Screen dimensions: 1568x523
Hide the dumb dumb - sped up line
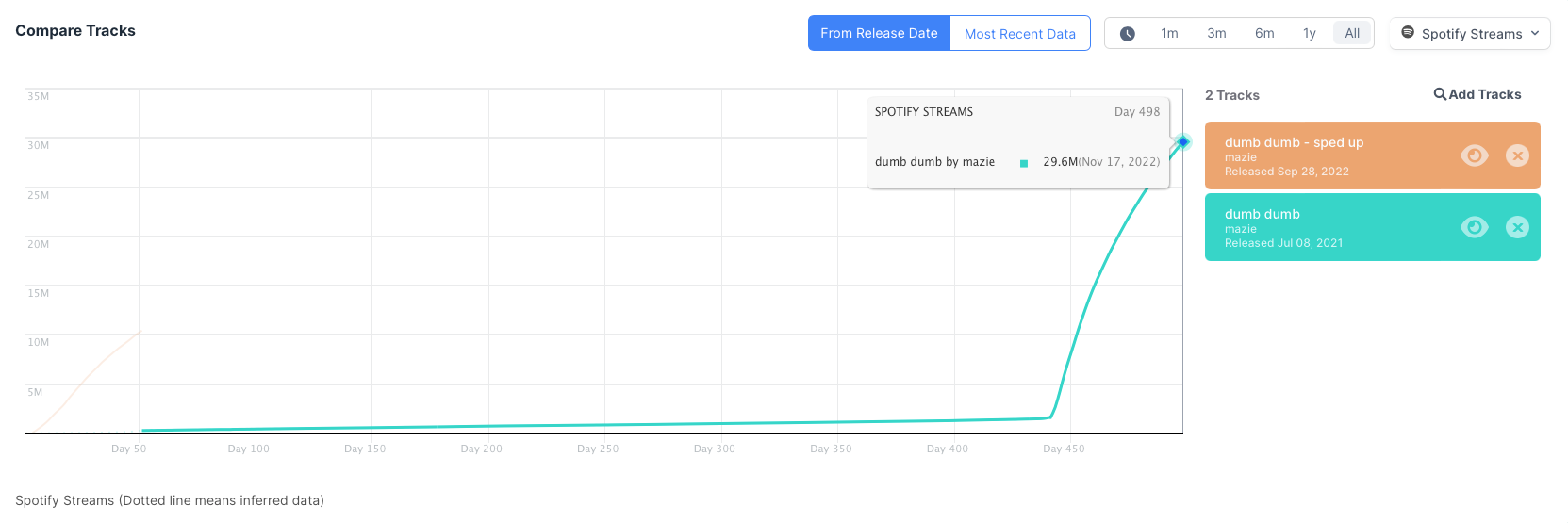coord(1474,155)
